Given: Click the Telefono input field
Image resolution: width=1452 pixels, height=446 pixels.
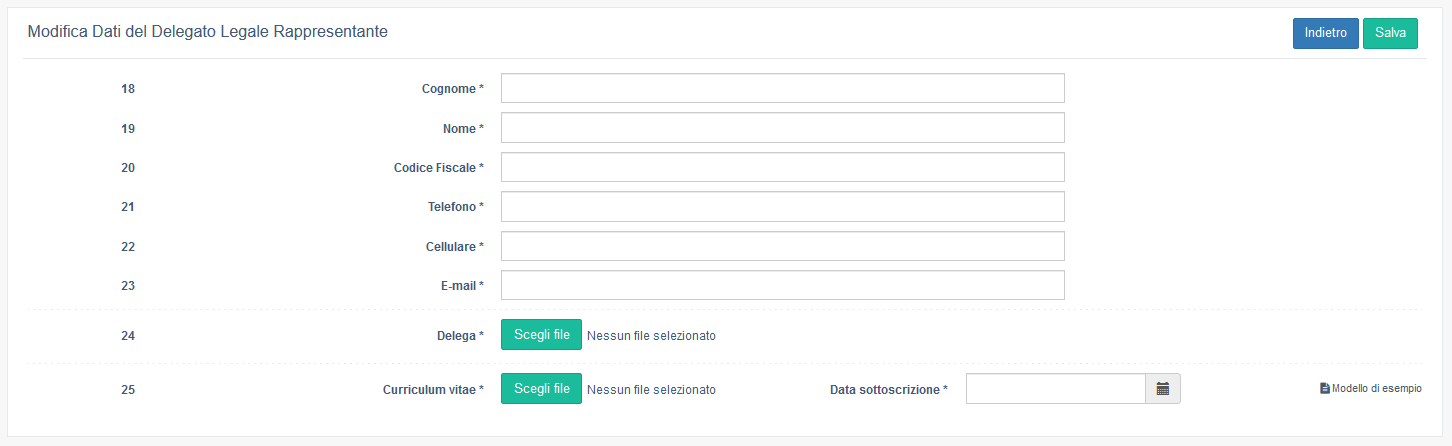Looking at the screenshot, I should coord(782,207).
